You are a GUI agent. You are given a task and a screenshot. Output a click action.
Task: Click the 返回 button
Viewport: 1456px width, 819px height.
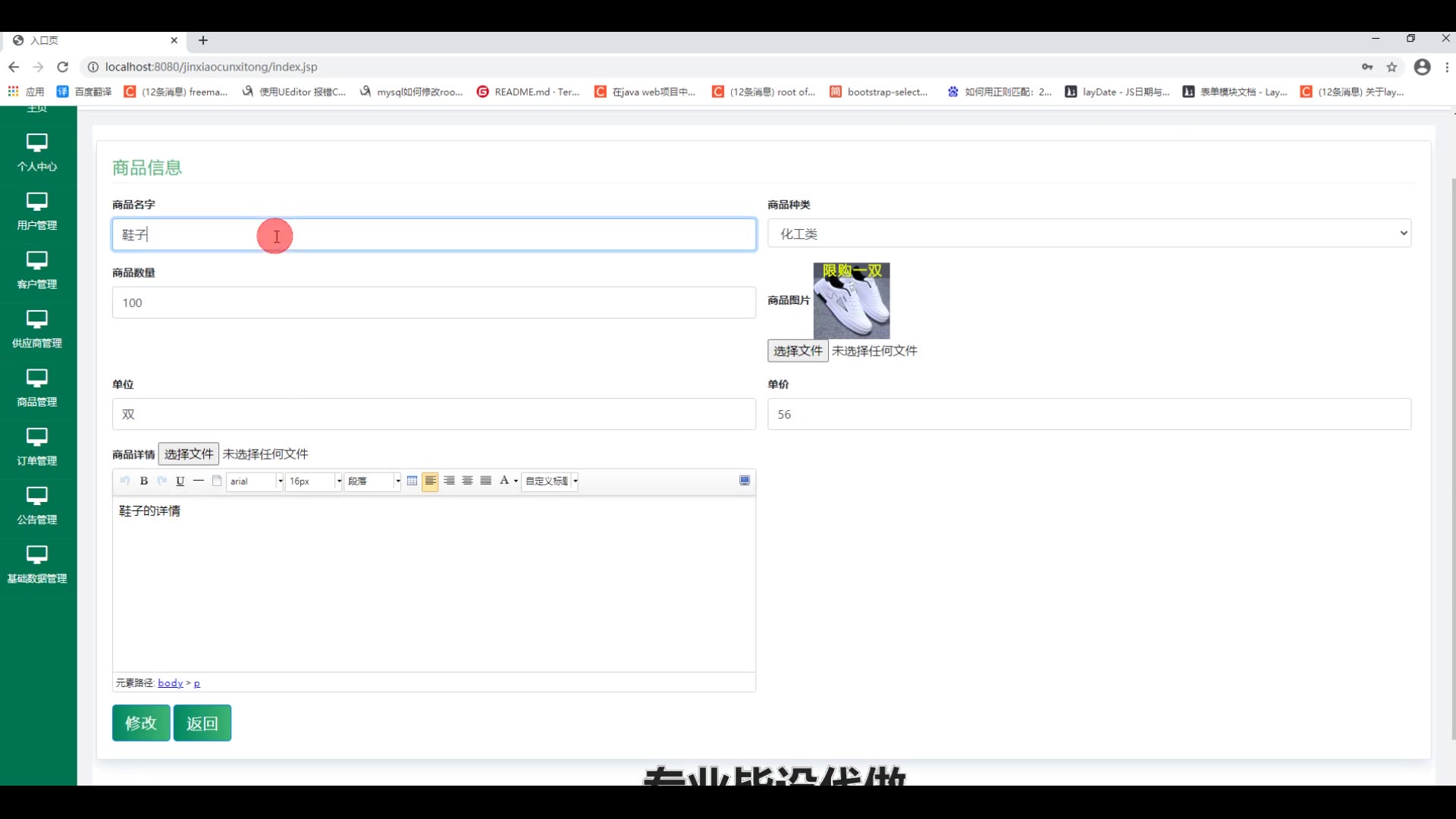pyautogui.click(x=202, y=723)
